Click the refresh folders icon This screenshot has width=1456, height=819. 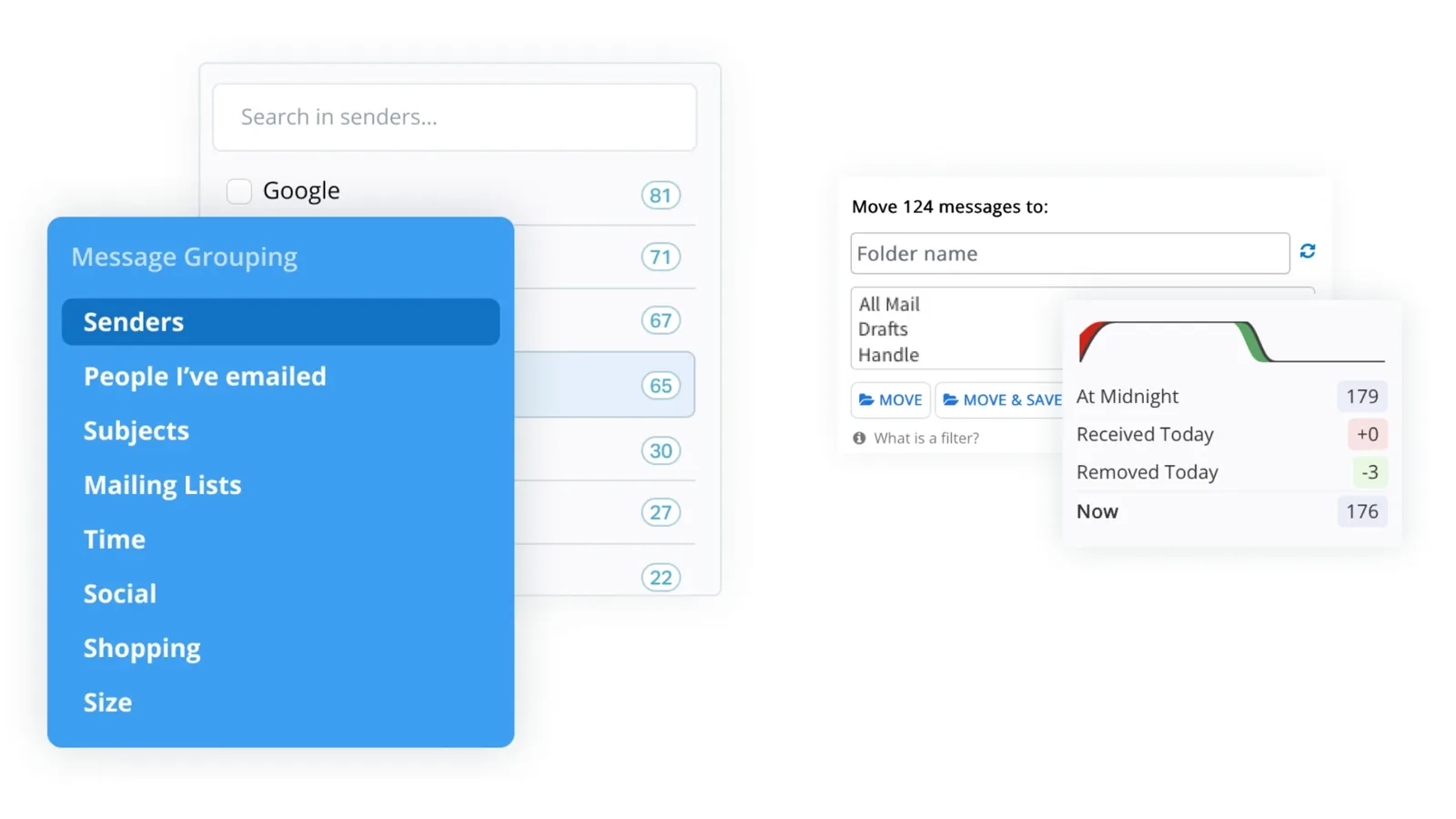(1308, 251)
